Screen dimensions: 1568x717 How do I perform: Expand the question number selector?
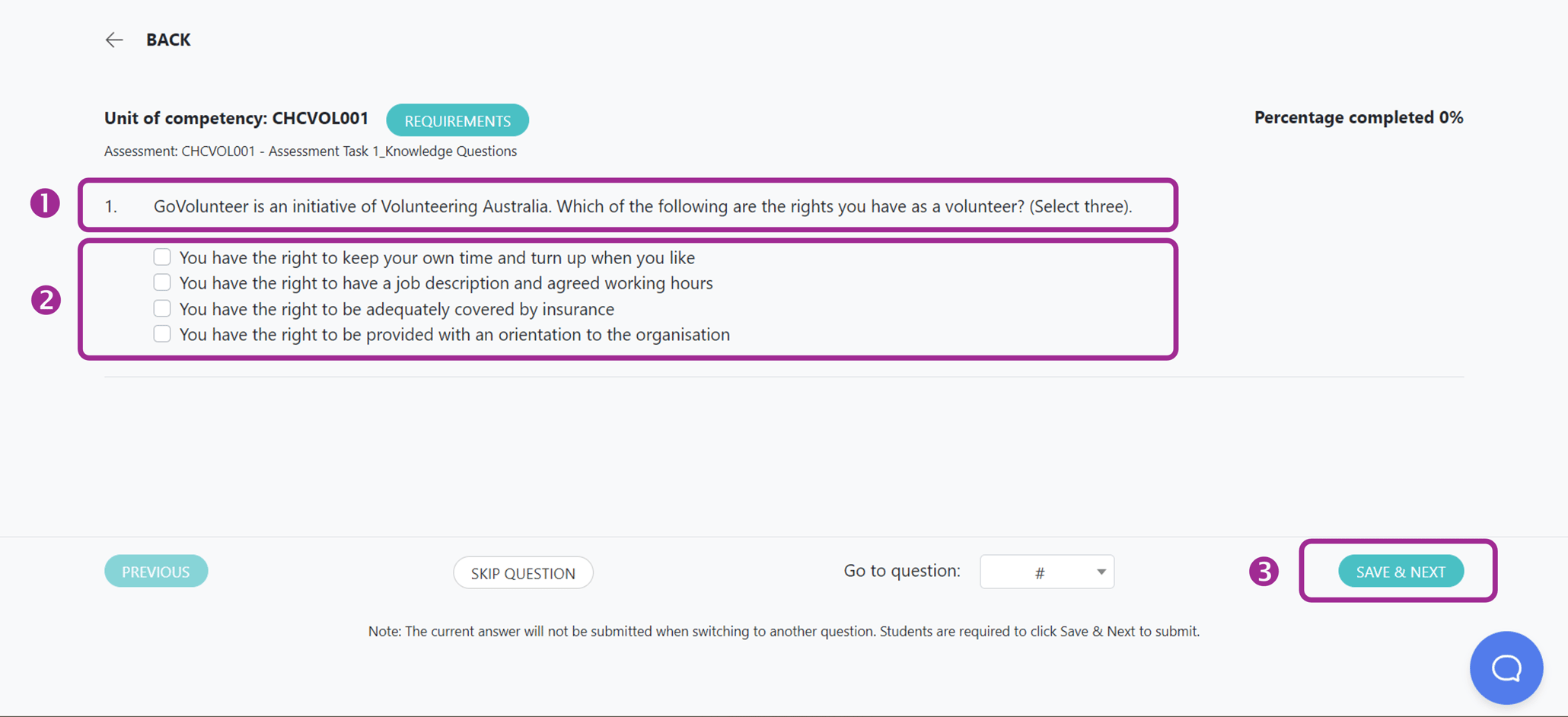[x=1047, y=572]
